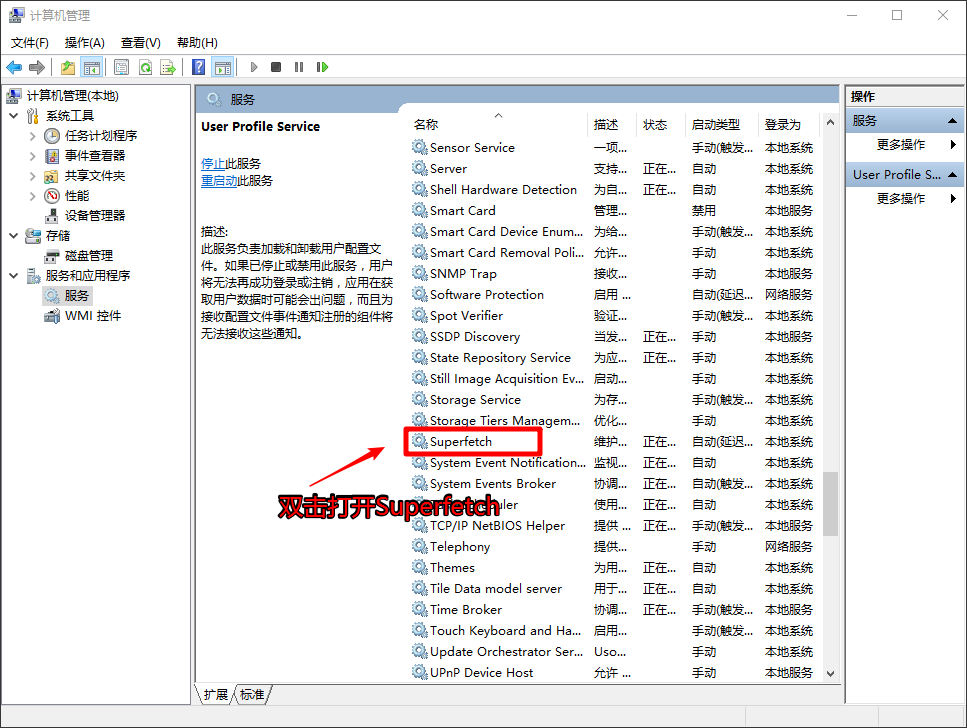Click the services list vertical scrollbar thumb
This screenshot has height=728, width=967.
pyautogui.click(x=830, y=505)
